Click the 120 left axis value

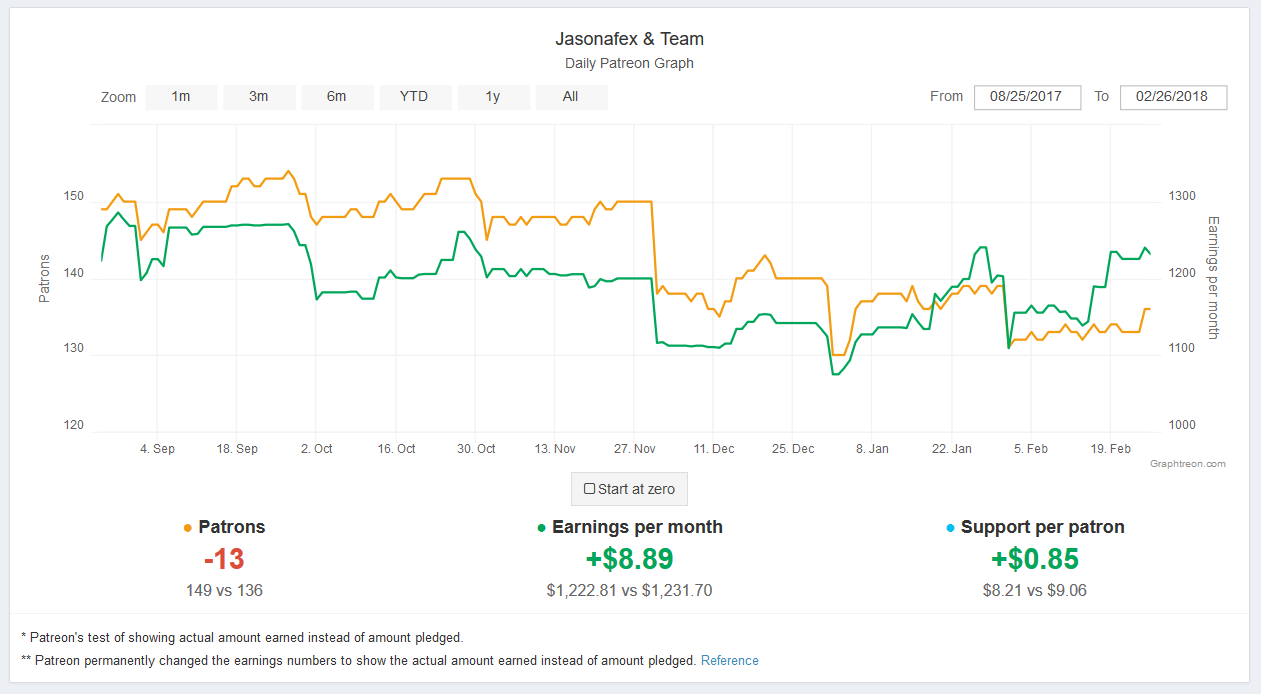tap(74, 425)
